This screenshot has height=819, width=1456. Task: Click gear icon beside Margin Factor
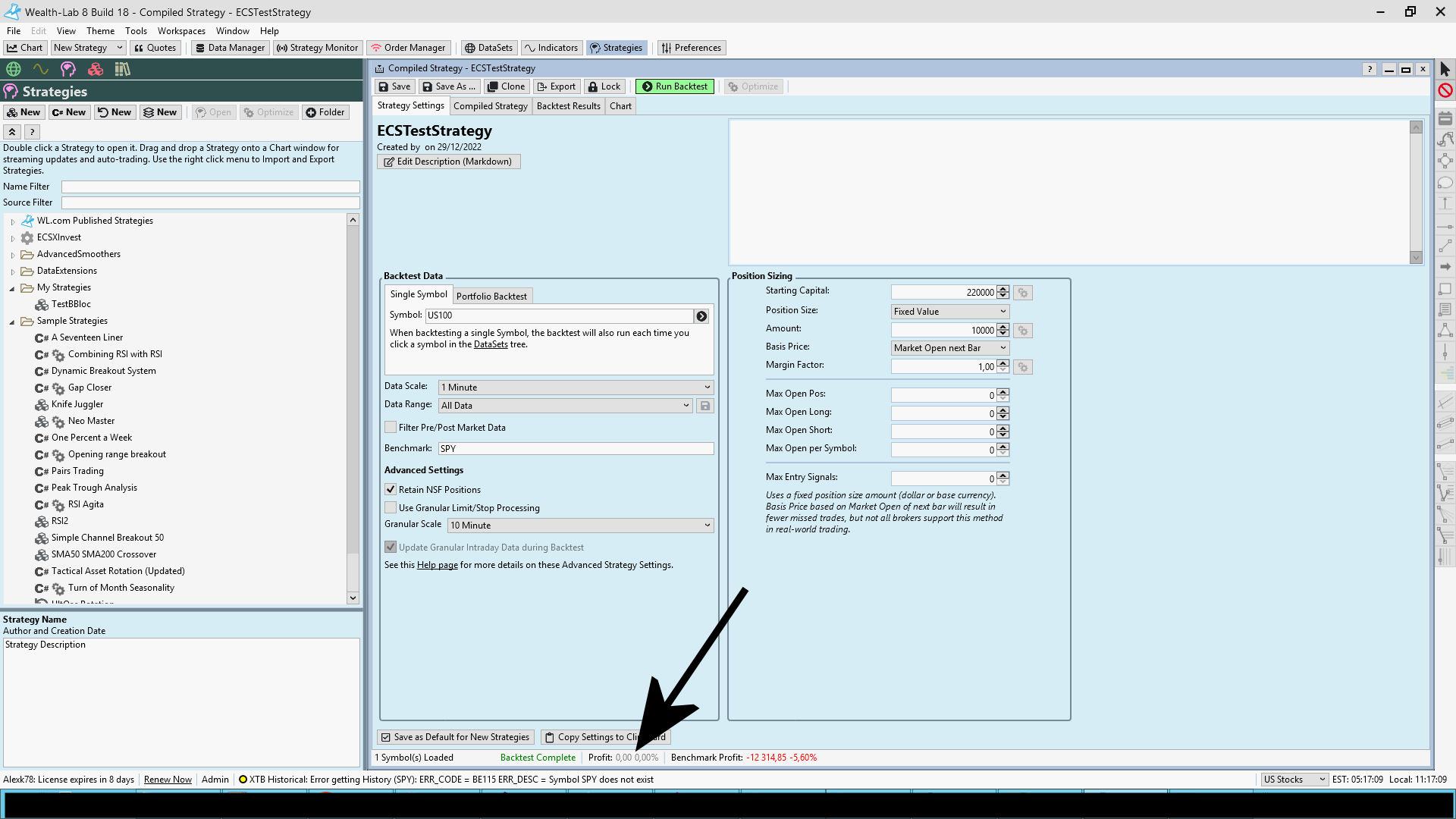(x=1023, y=367)
